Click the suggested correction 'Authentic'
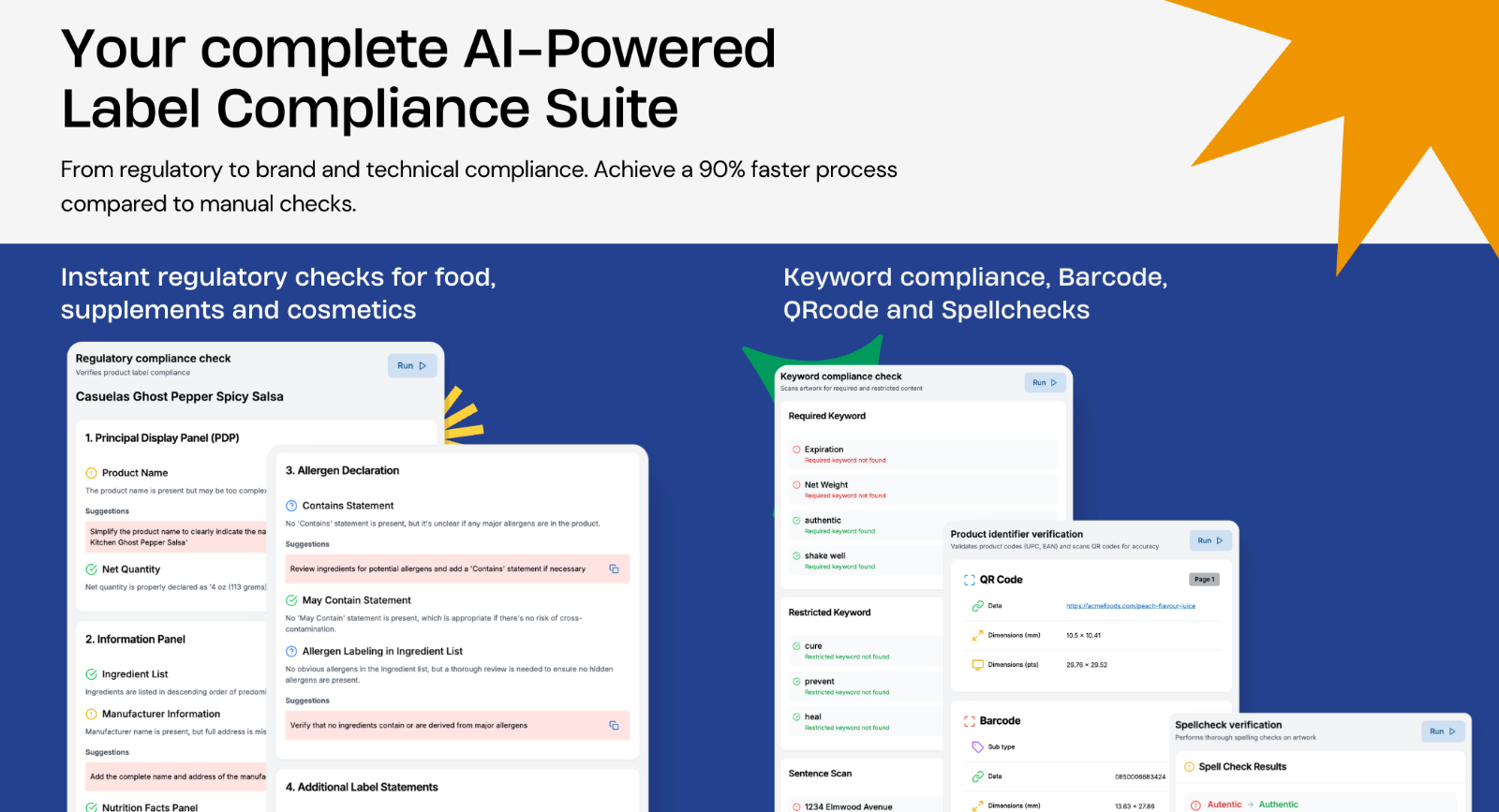Screen dimensions: 1499x812 coord(1278,805)
